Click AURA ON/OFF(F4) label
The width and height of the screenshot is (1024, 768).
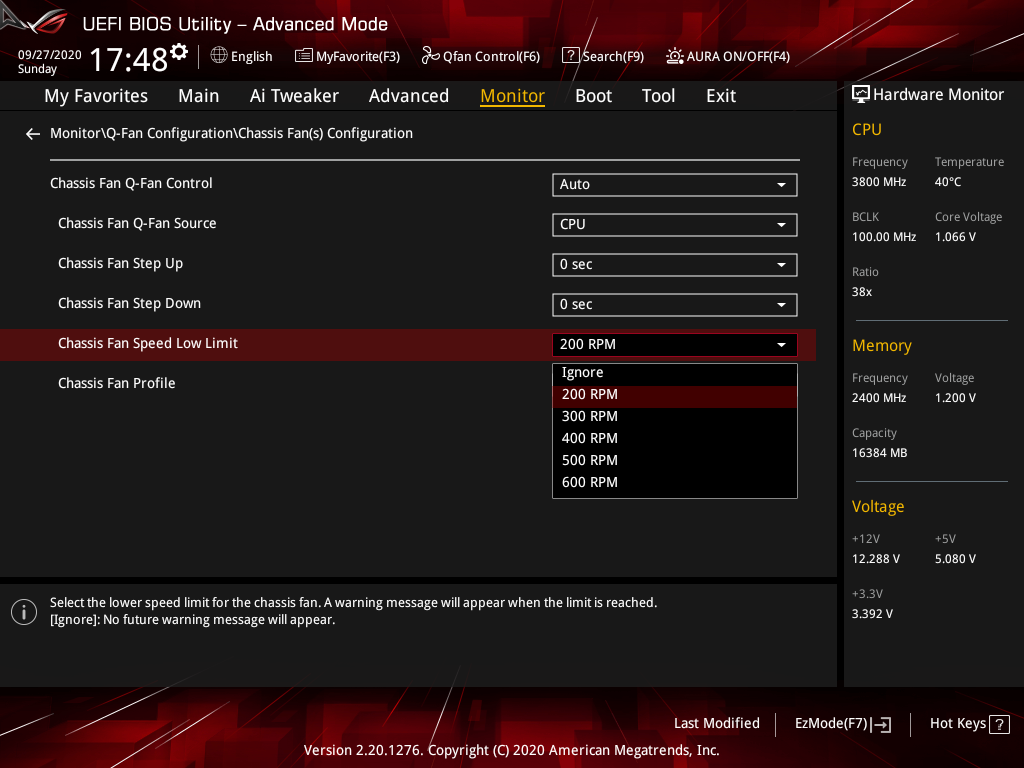tap(738, 57)
